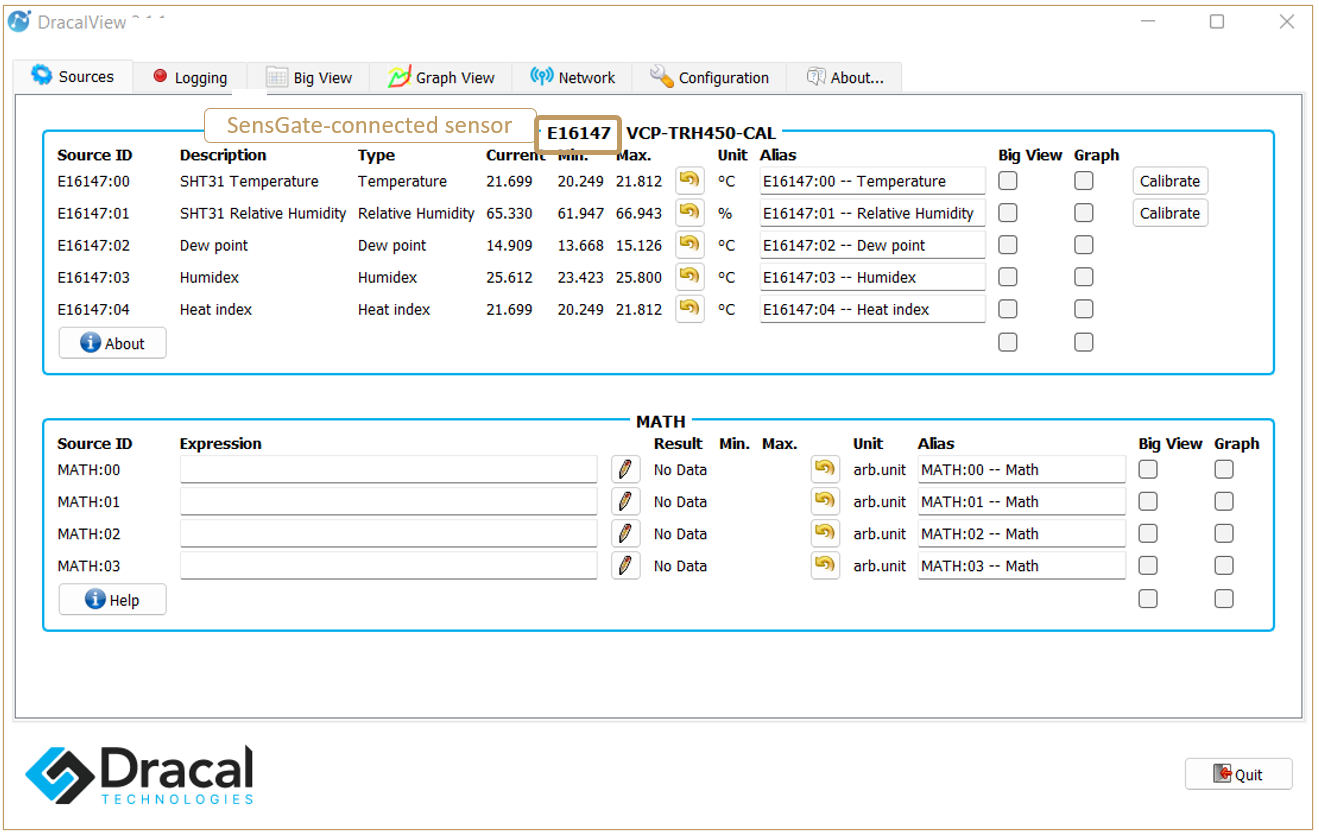Edit alias field E16147:02 -- Dew point
Screen dimensions: 1319x835
872,245
